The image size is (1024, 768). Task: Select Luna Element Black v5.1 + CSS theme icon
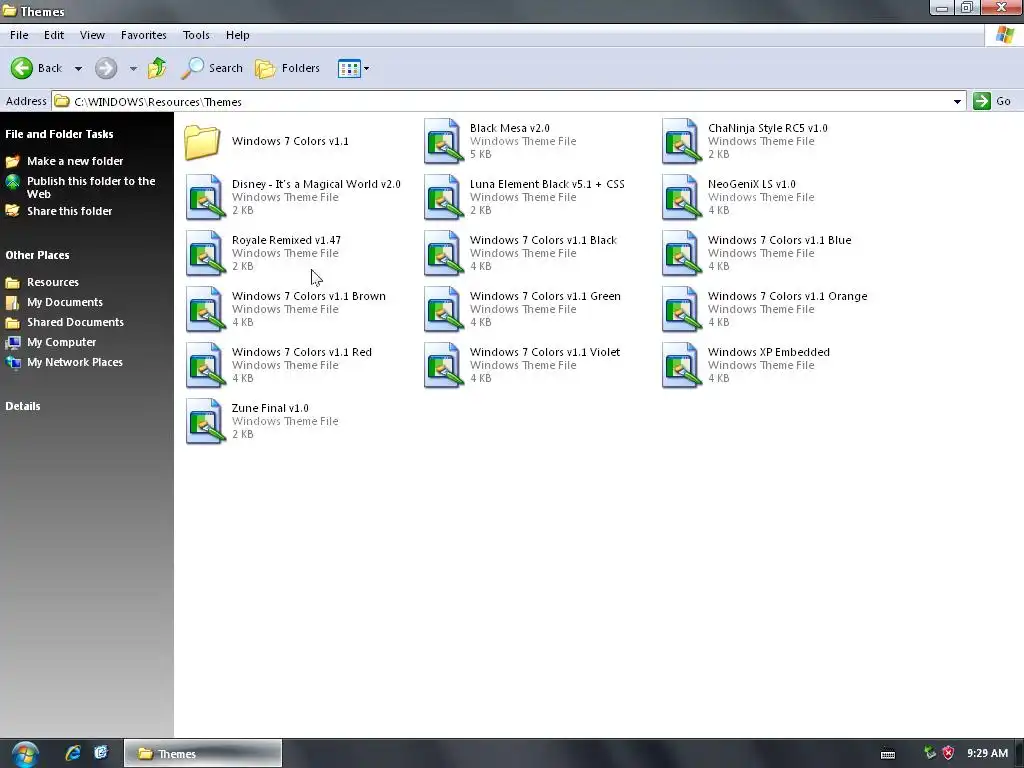(x=443, y=197)
